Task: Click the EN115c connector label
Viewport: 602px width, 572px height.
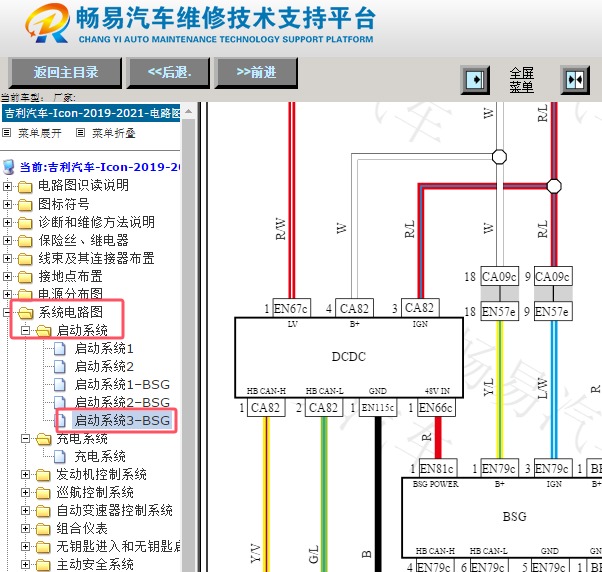Action: pos(378,407)
